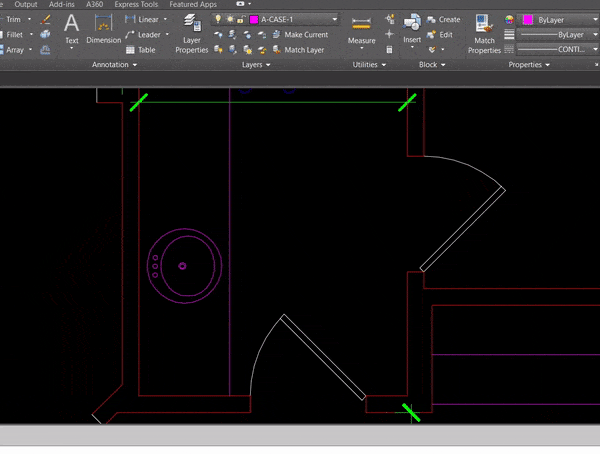Image resolution: width=600 pixels, height=454 pixels.
Task: Open Layer Properties manager
Action: (x=191, y=34)
